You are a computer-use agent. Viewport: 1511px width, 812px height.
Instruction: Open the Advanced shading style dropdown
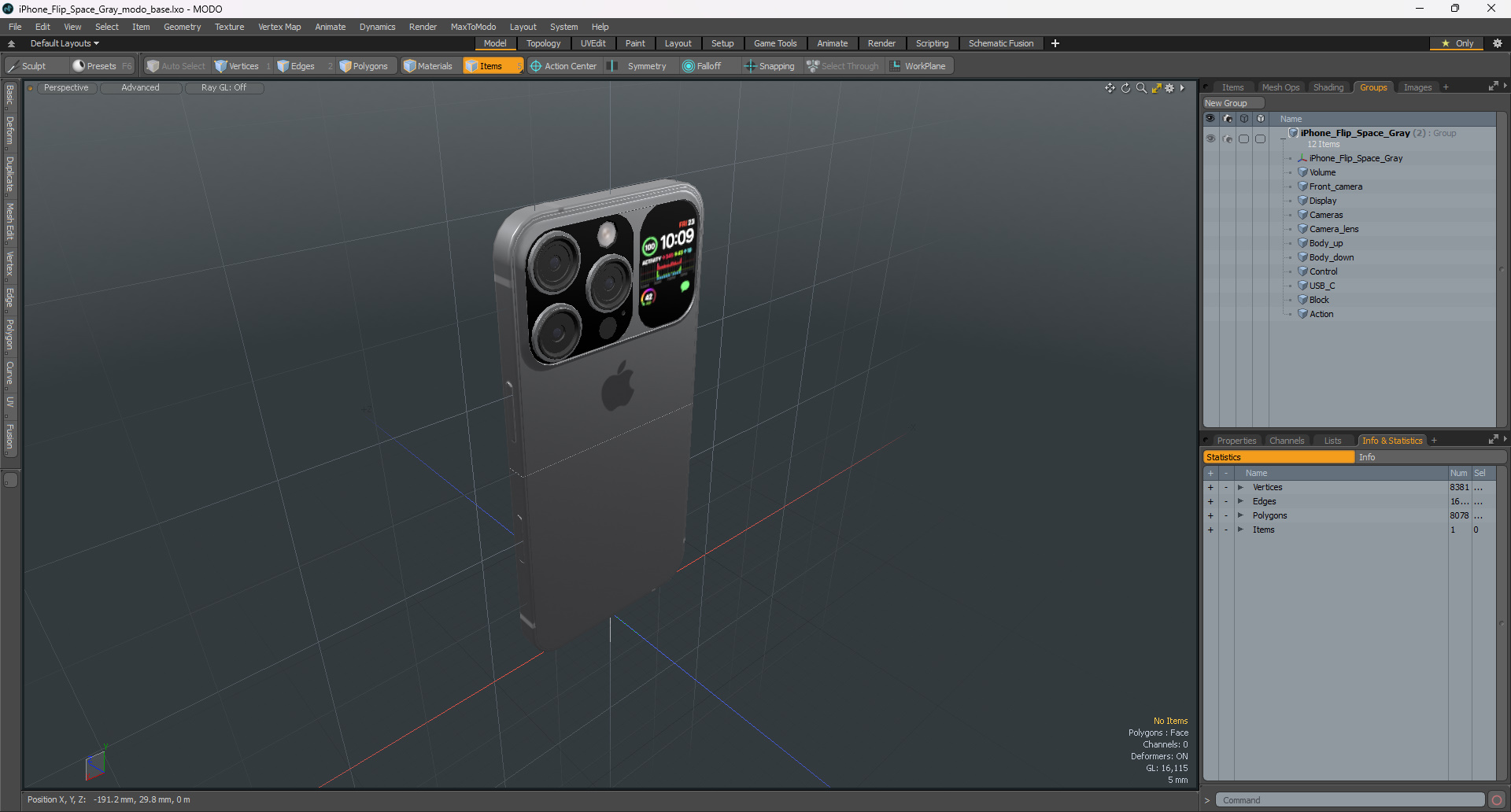point(140,88)
